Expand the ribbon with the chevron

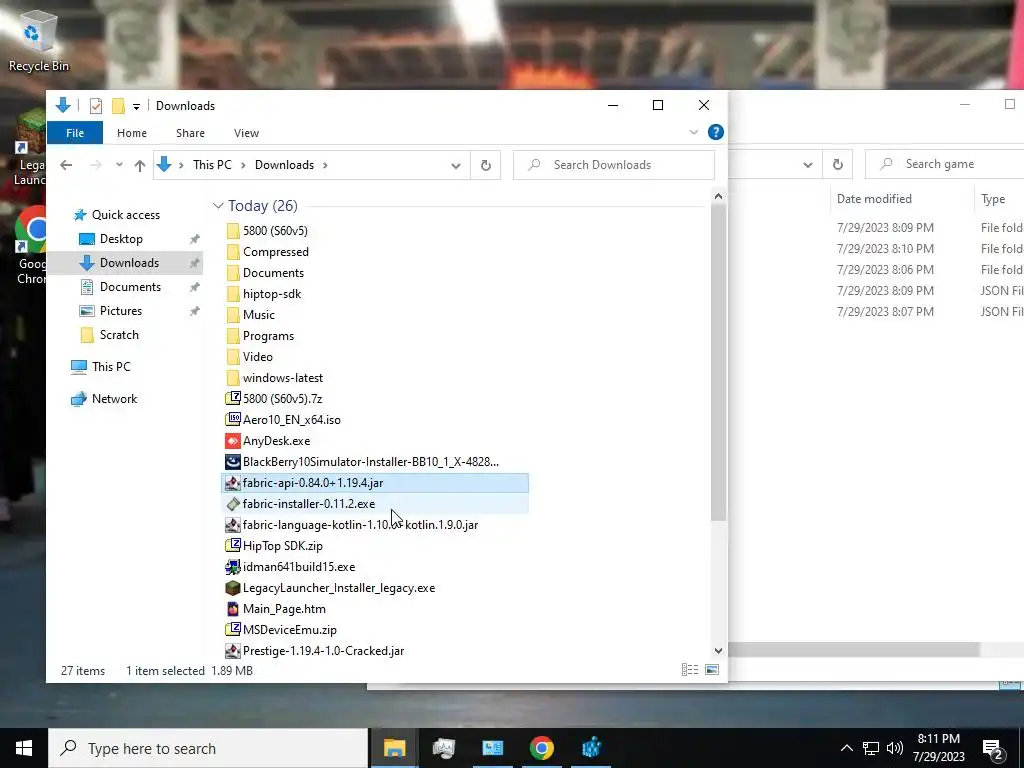point(694,133)
